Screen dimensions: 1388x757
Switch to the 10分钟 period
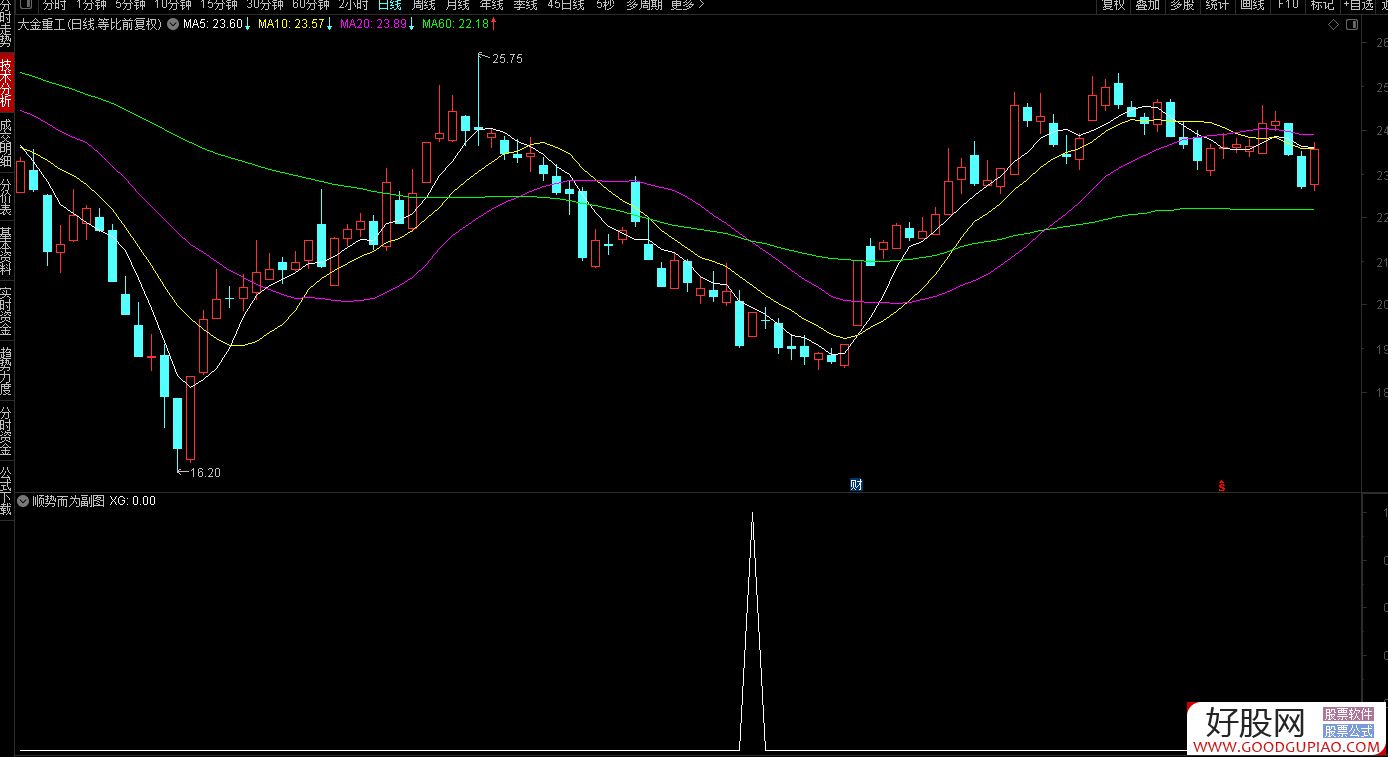(x=172, y=5)
